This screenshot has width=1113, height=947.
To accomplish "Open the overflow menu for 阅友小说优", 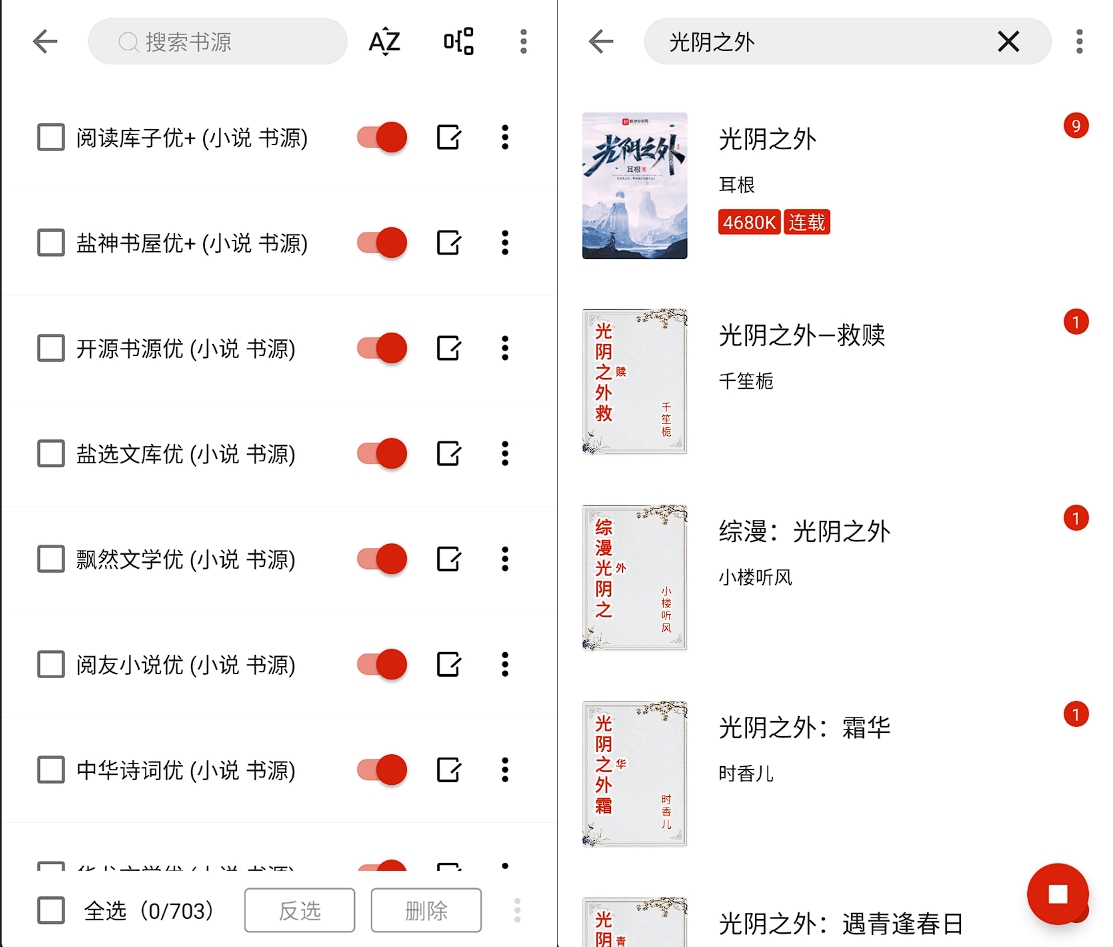I will pyautogui.click(x=505, y=664).
